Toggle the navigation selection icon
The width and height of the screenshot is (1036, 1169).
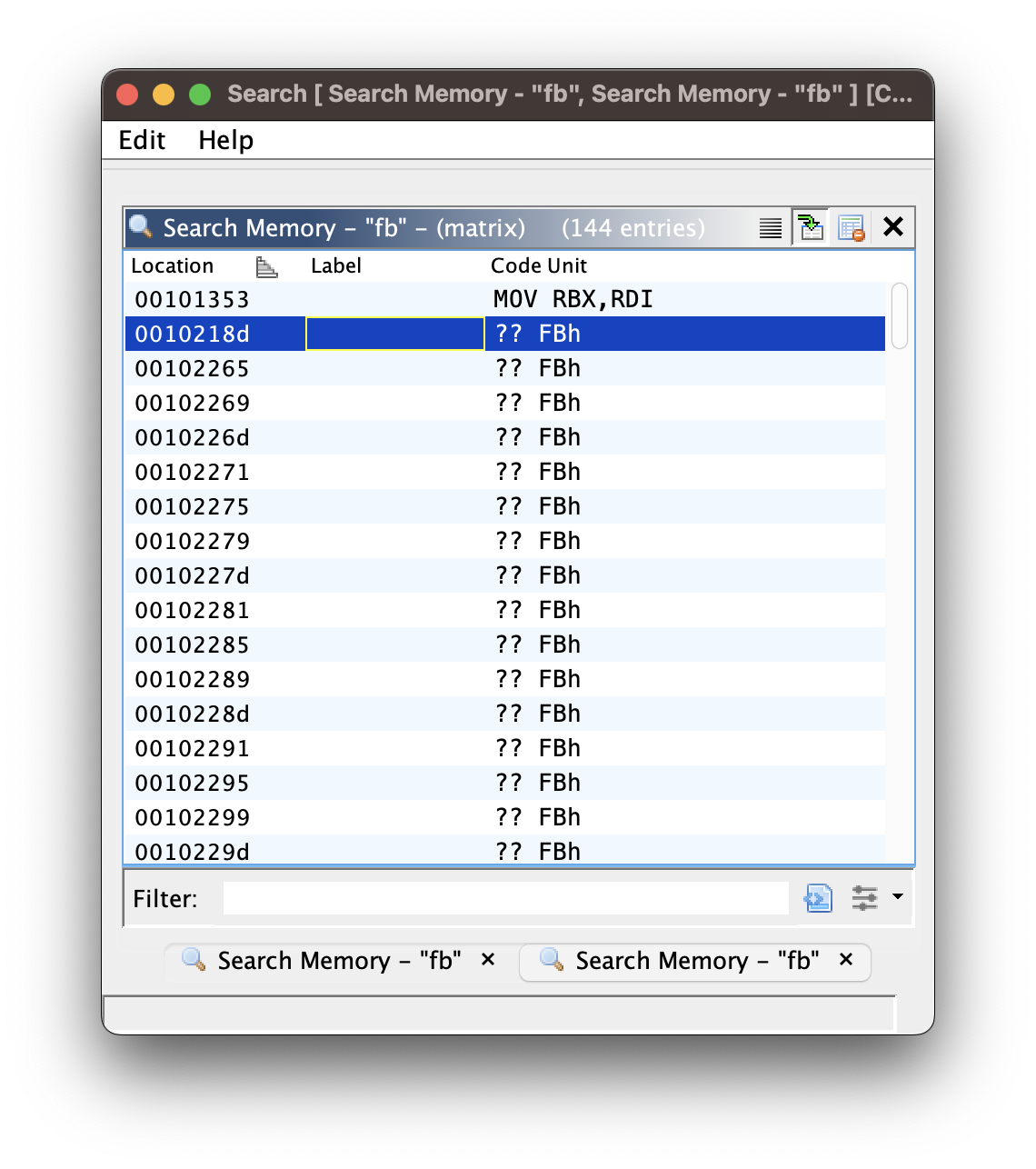[x=810, y=227]
